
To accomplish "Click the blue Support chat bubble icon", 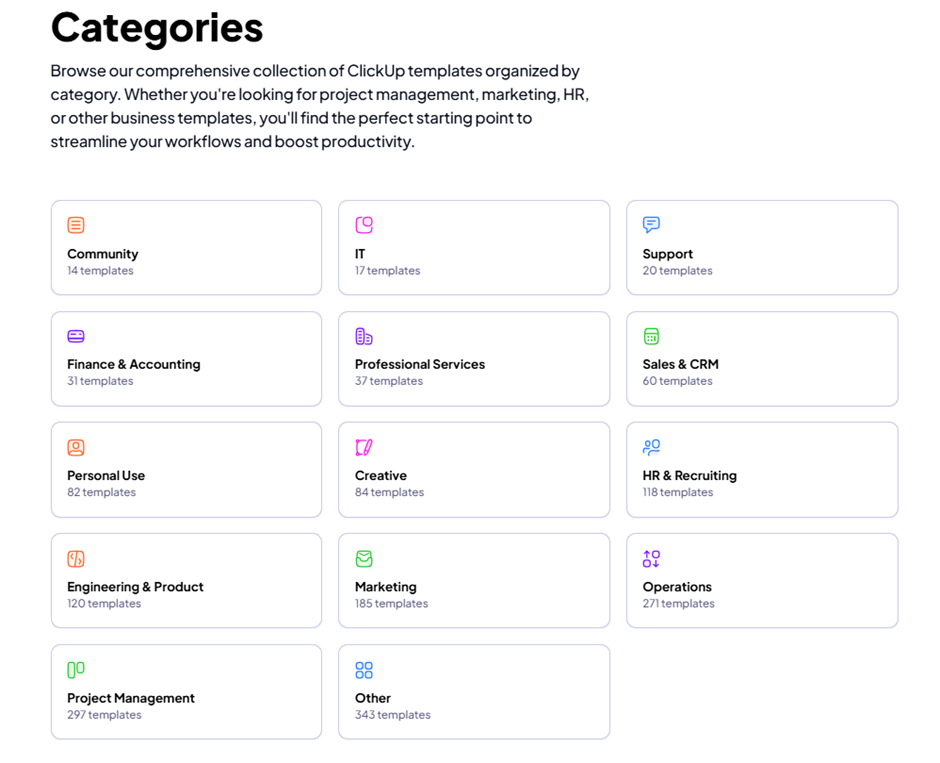I will [651, 225].
